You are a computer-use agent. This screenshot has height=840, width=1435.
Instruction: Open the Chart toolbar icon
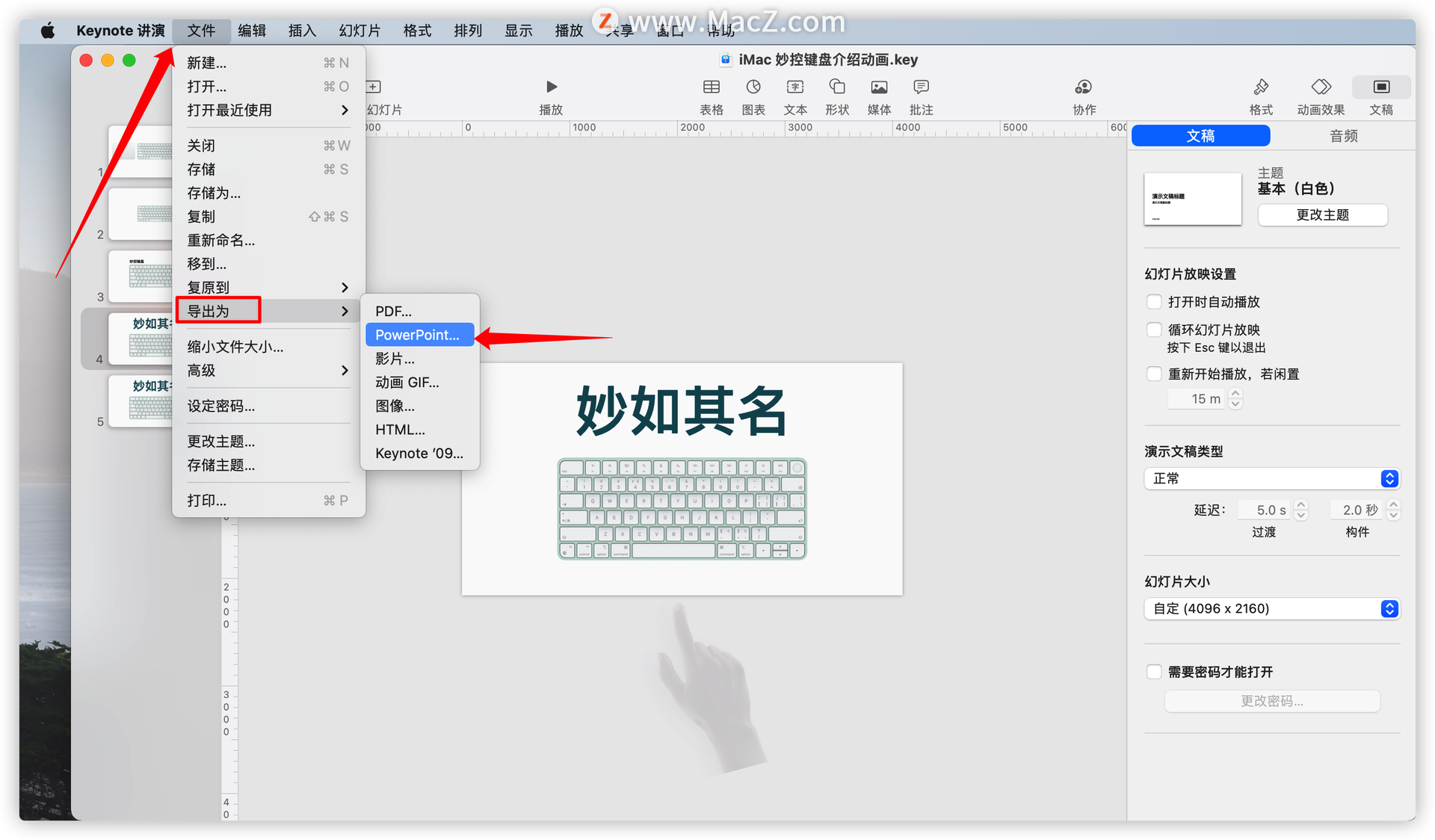[x=753, y=87]
